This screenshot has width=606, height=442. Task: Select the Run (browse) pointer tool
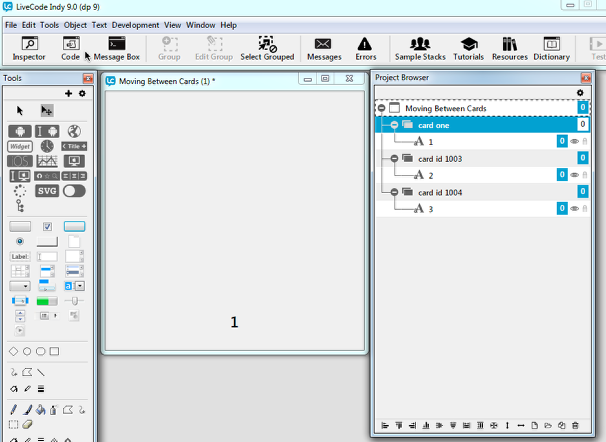coord(20,111)
